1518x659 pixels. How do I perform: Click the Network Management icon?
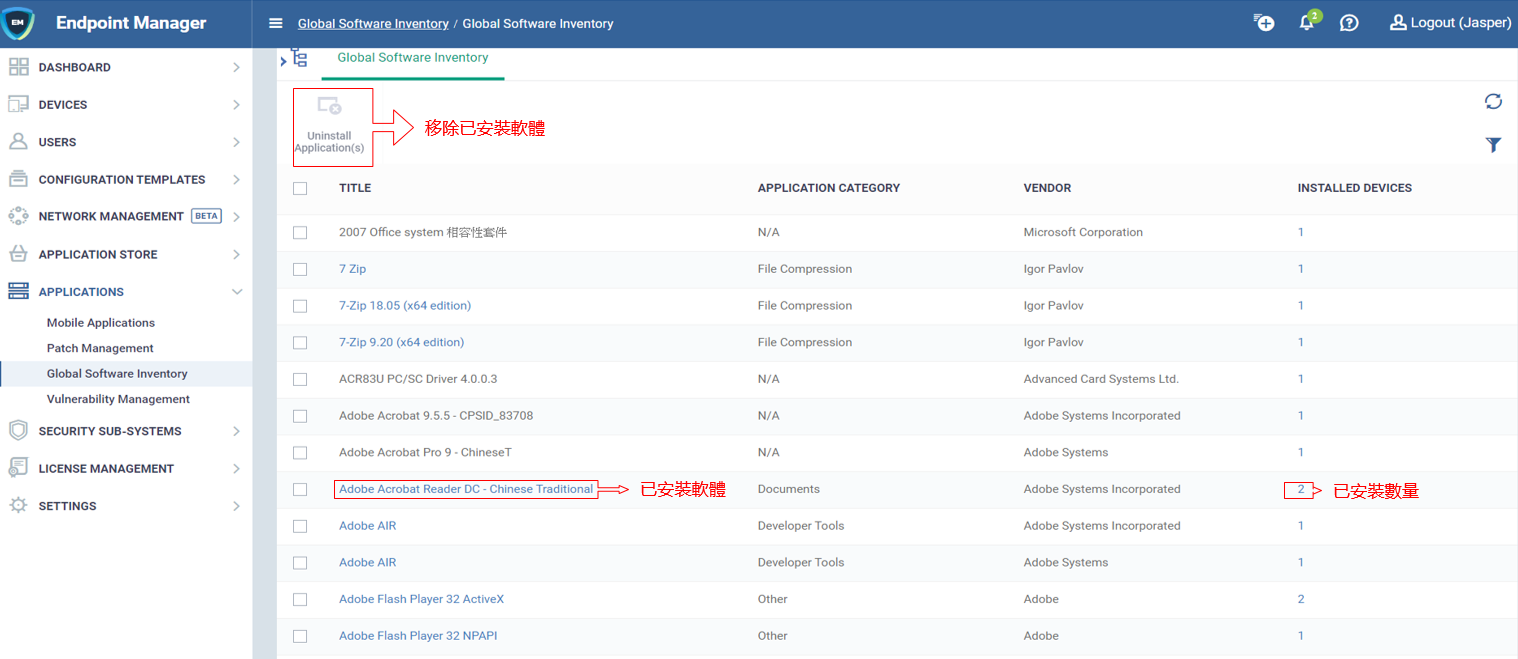tap(18, 216)
